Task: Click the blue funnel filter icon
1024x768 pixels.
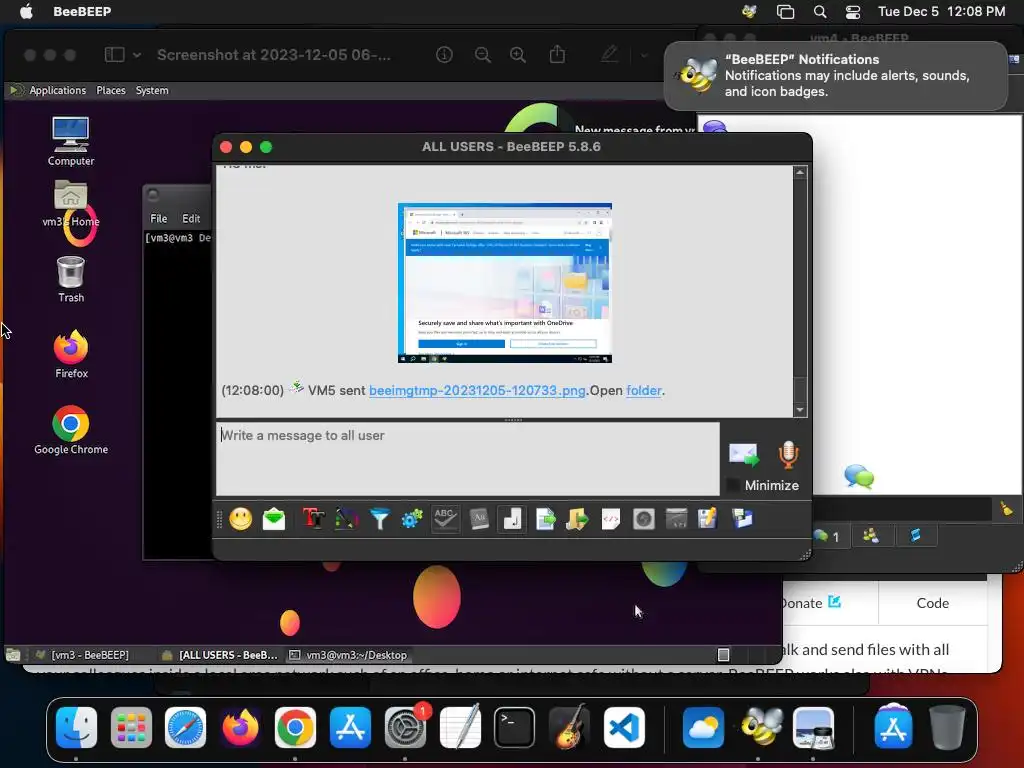Action: coord(379,519)
